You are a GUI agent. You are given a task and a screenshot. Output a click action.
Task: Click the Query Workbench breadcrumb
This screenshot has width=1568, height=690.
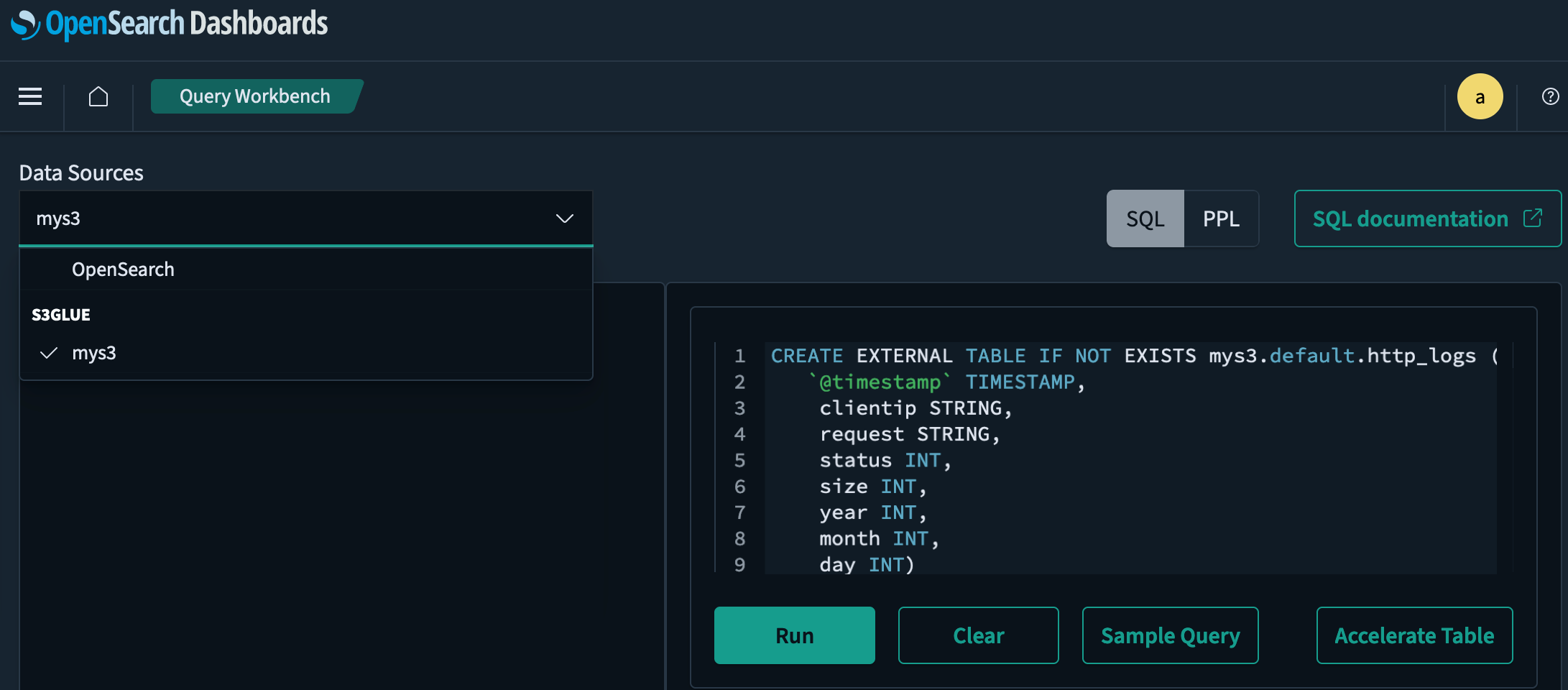[x=256, y=96]
